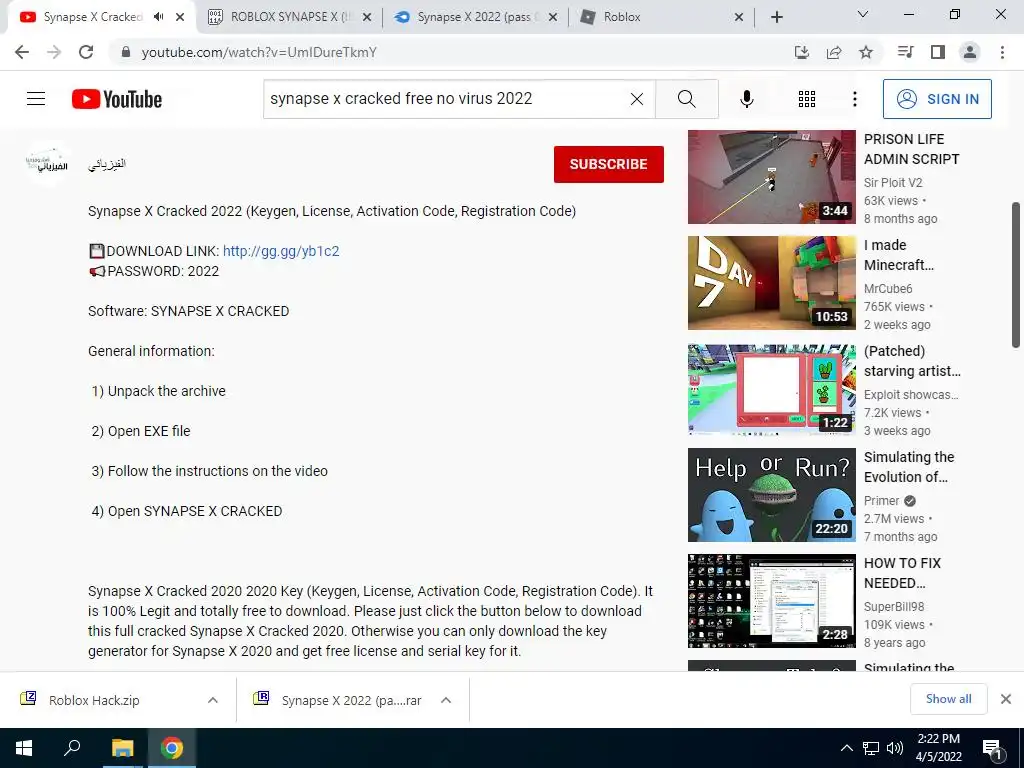
Task: Start voice search with the microphone
Action: pyautogui.click(x=746, y=99)
